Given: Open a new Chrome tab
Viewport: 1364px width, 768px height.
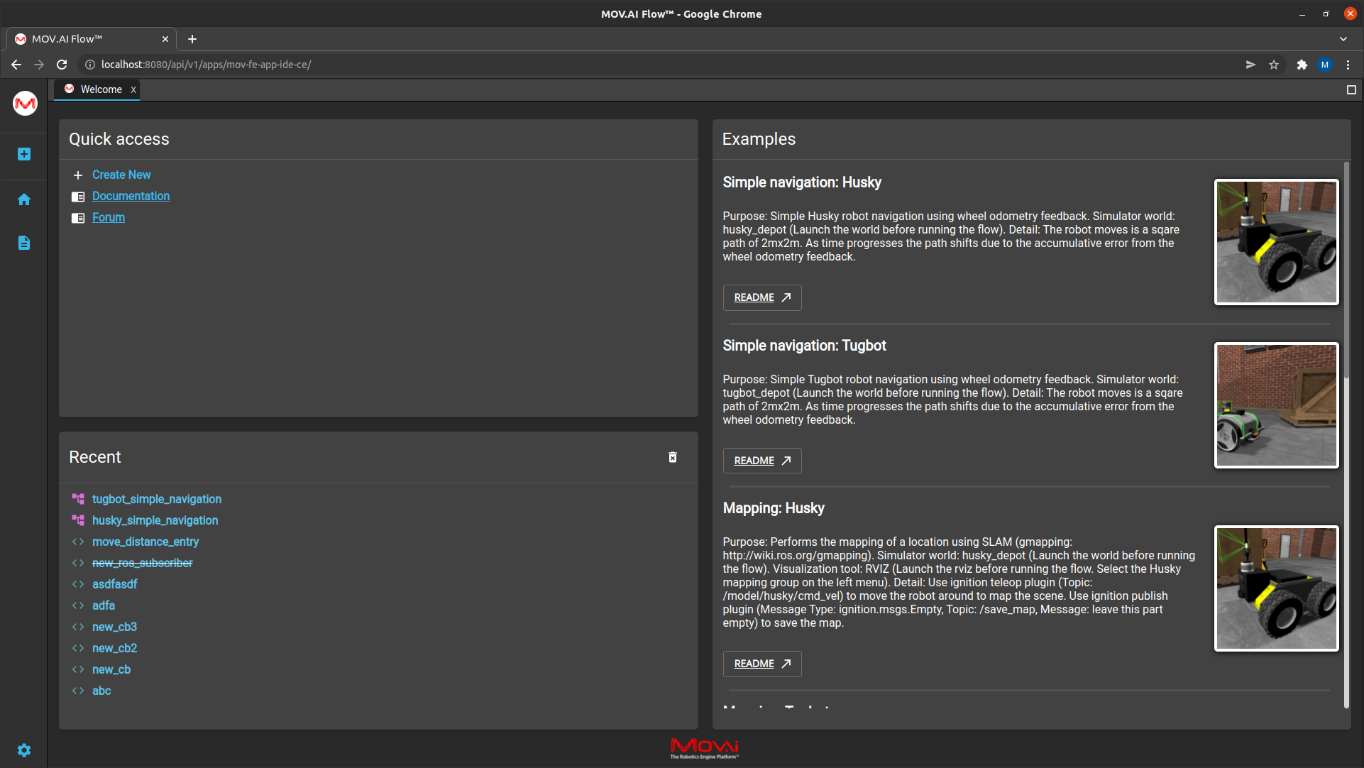Looking at the screenshot, I should click(192, 39).
